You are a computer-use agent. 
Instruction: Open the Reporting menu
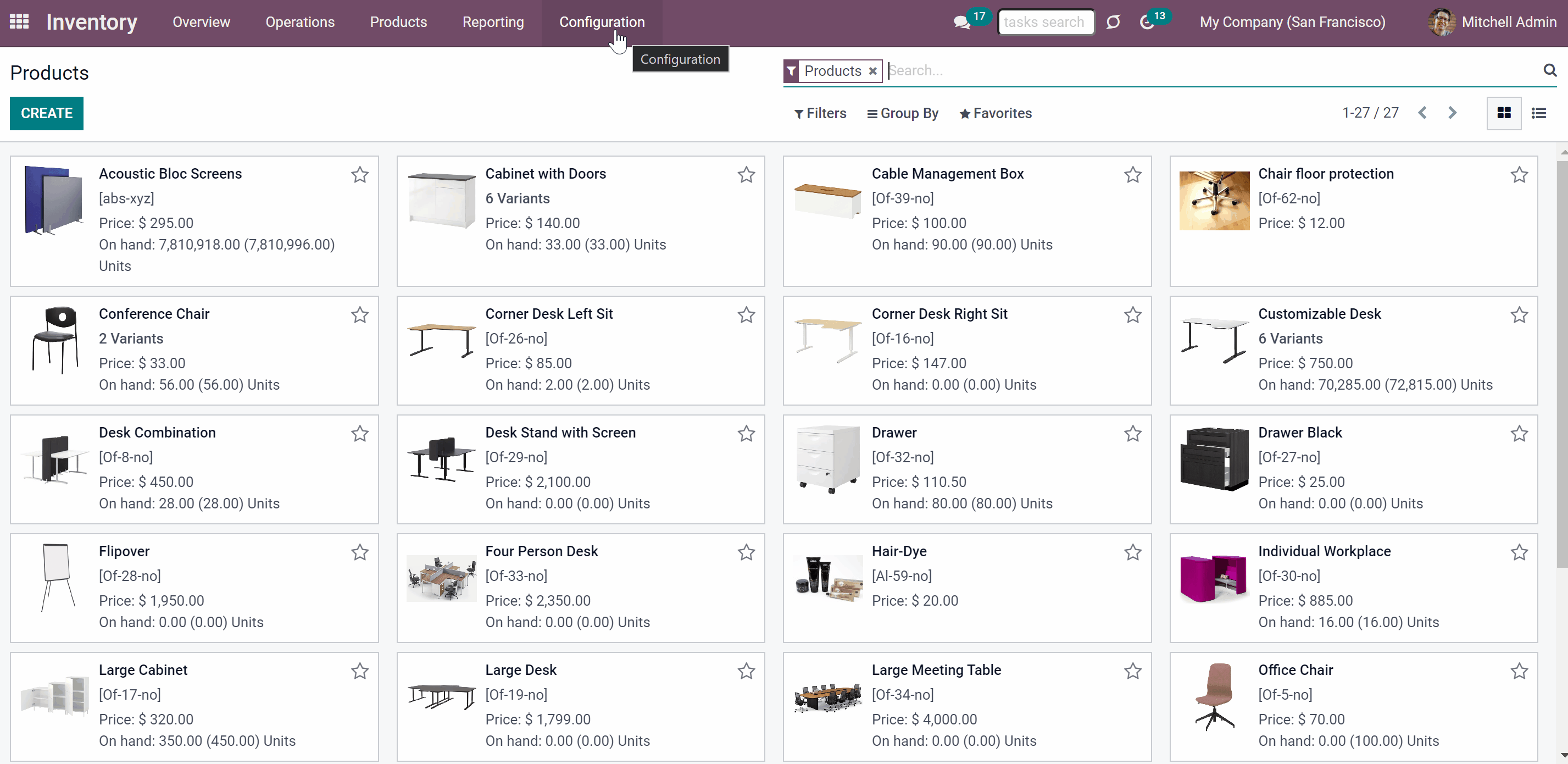pyautogui.click(x=493, y=22)
